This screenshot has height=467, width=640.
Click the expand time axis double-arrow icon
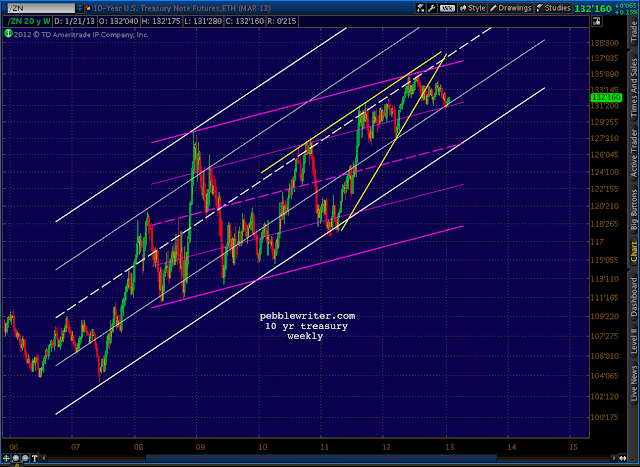(x=622, y=458)
